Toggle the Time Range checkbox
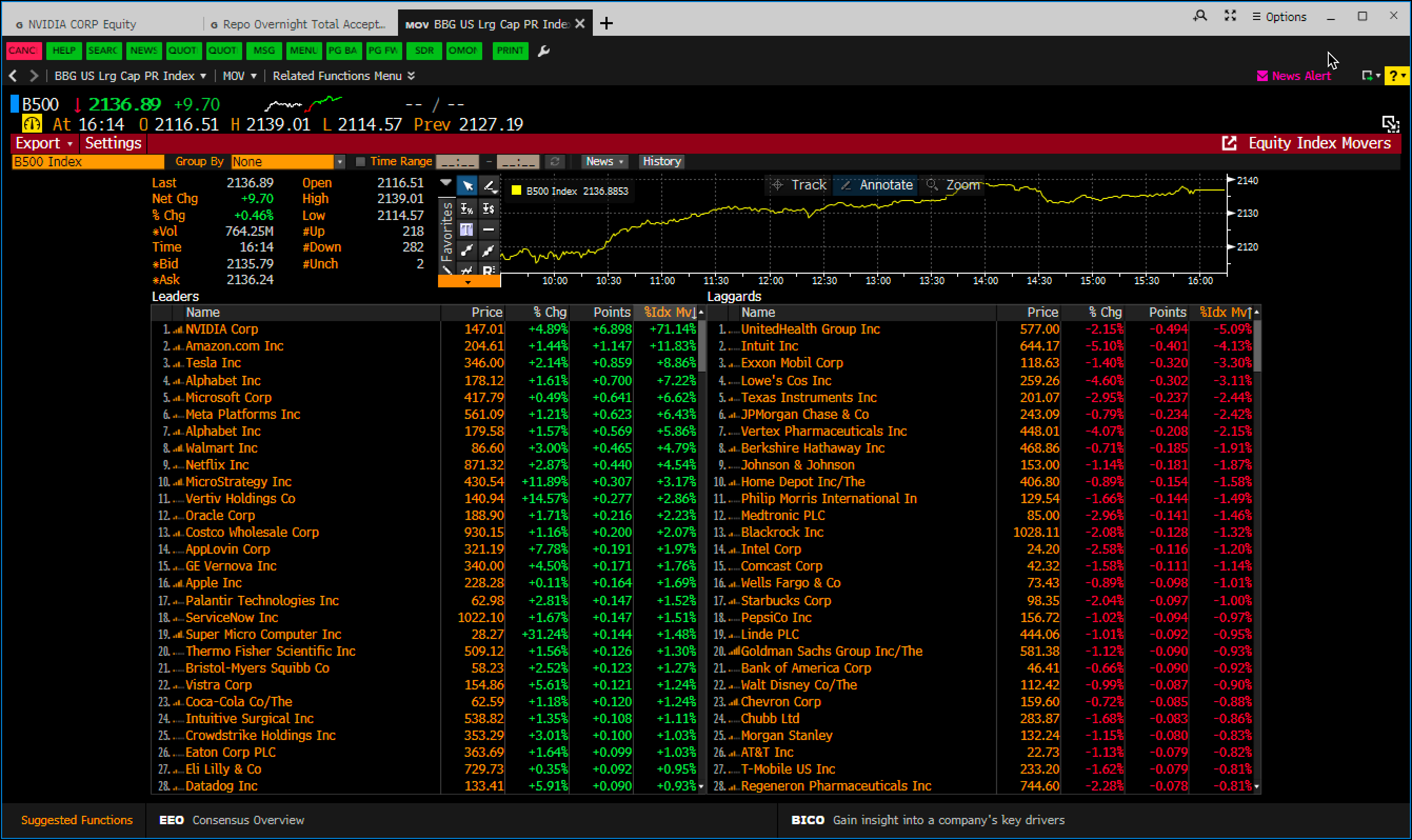The image size is (1412, 840). (x=360, y=162)
